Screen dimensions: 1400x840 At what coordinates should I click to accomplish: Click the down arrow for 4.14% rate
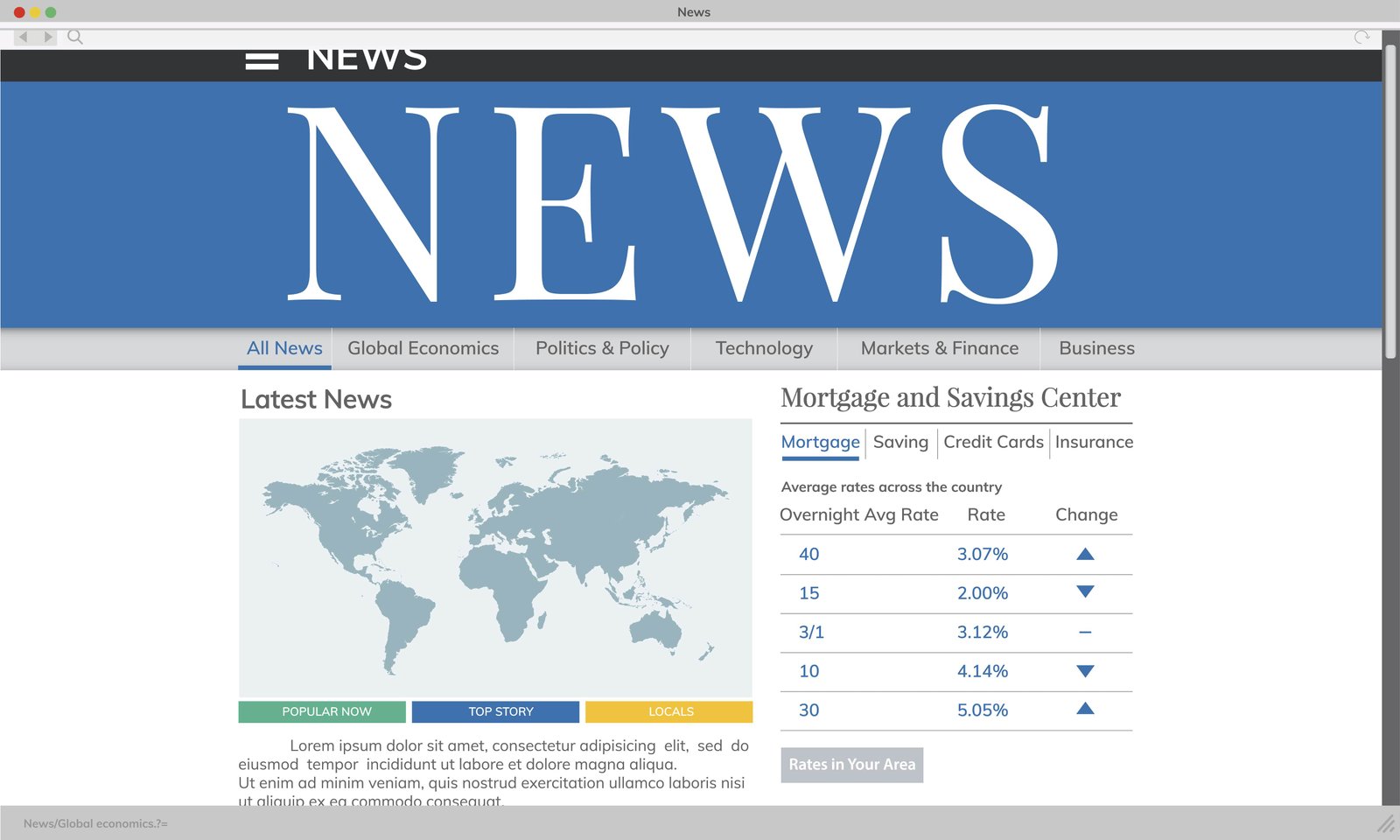click(1085, 671)
